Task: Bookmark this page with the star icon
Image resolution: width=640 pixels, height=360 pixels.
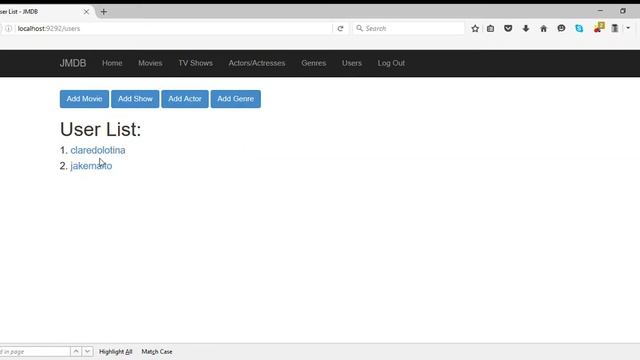Action: pos(475,29)
